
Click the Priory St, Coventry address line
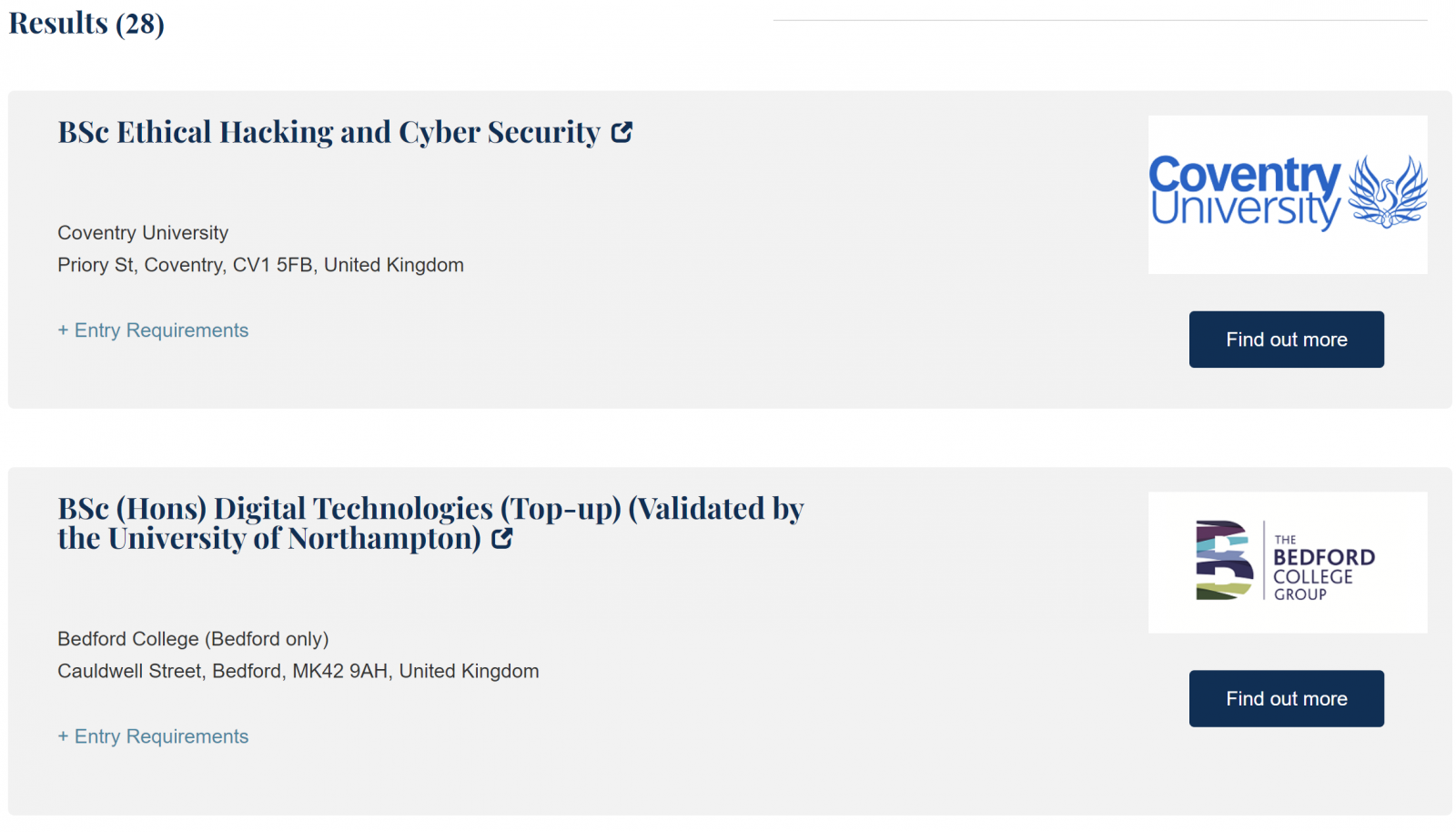(x=260, y=265)
